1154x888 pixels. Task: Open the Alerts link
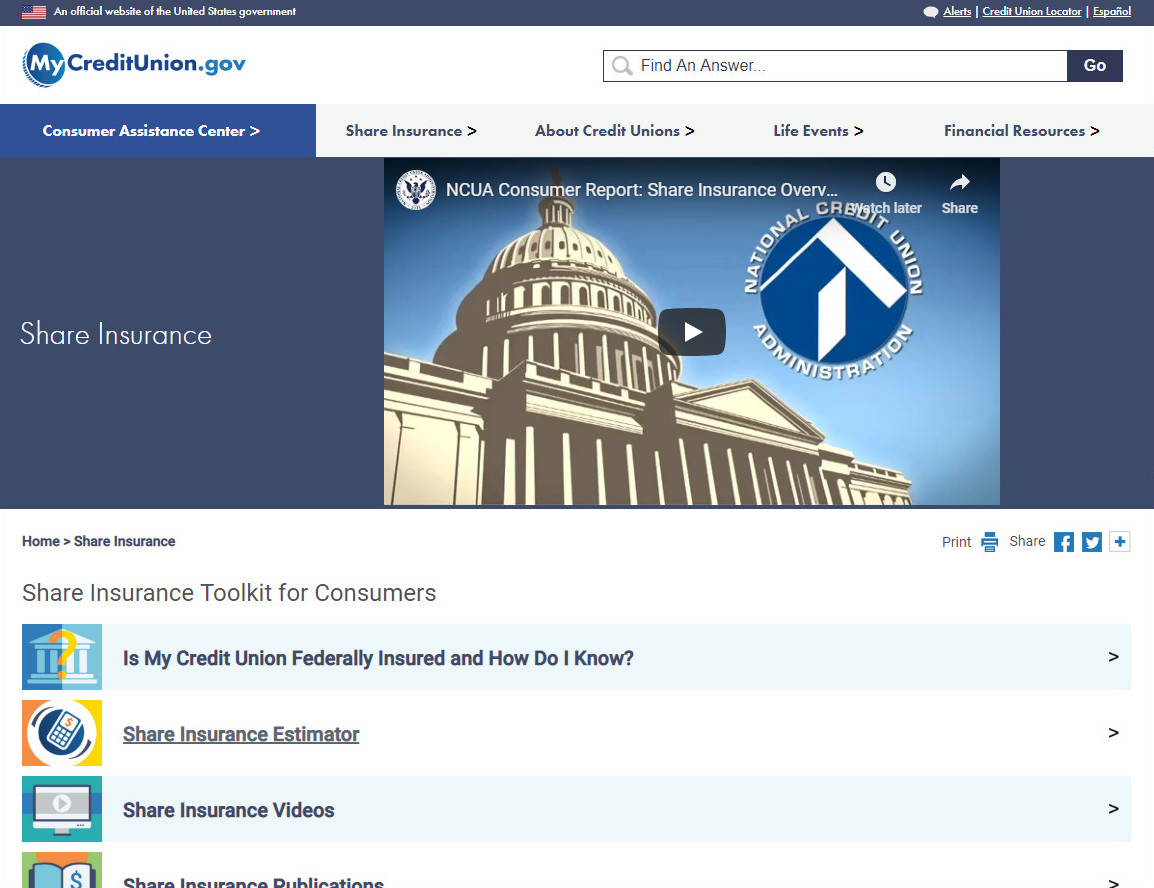(957, 12)
